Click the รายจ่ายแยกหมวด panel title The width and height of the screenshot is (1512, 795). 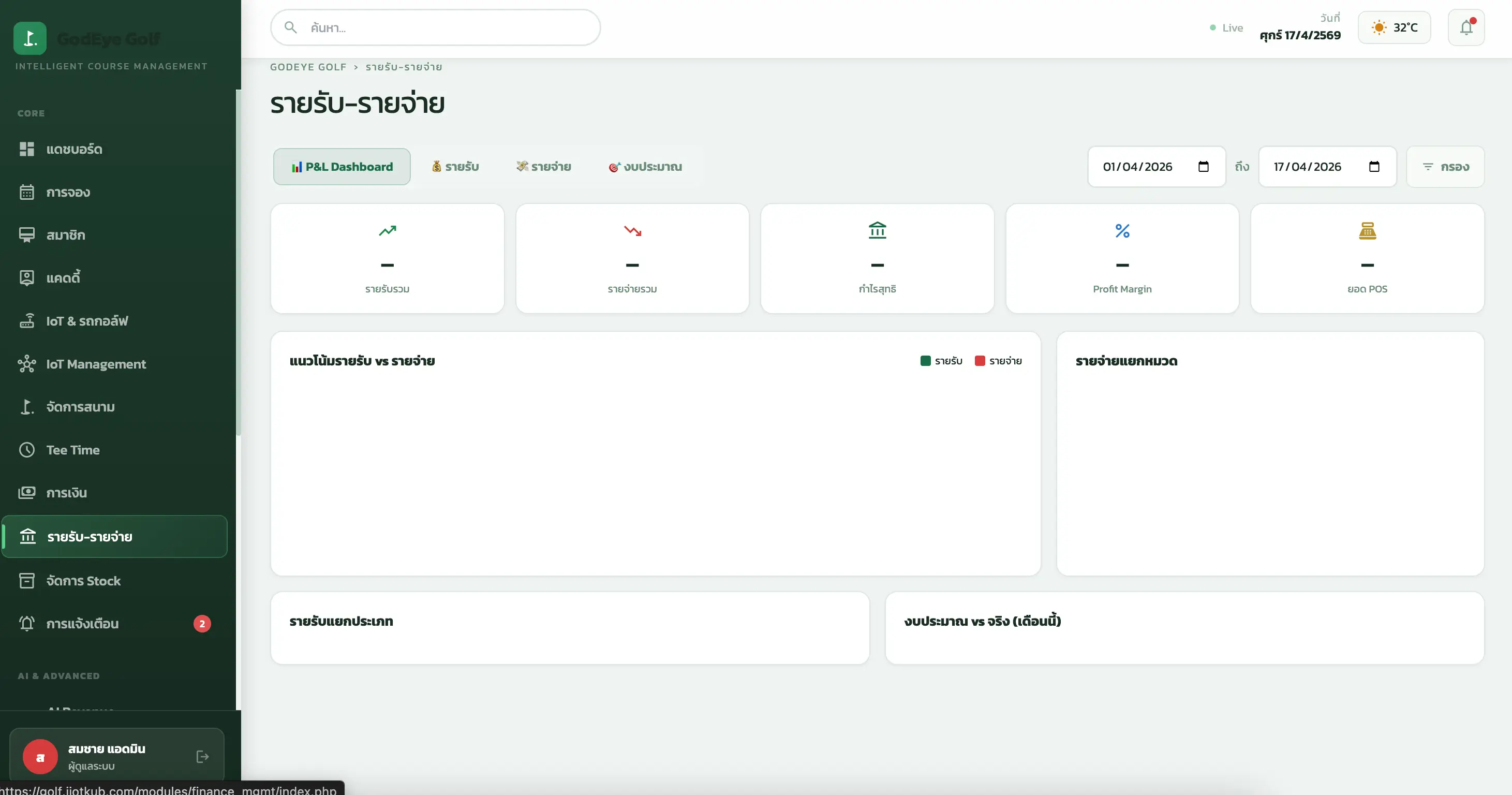pyautogui.click(x=1126, y=361)
